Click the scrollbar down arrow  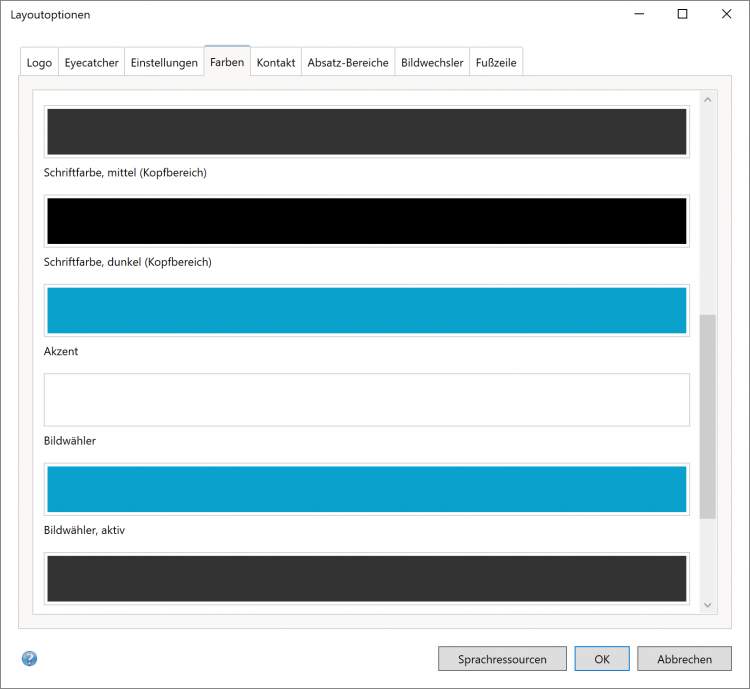tap(708, 604)
